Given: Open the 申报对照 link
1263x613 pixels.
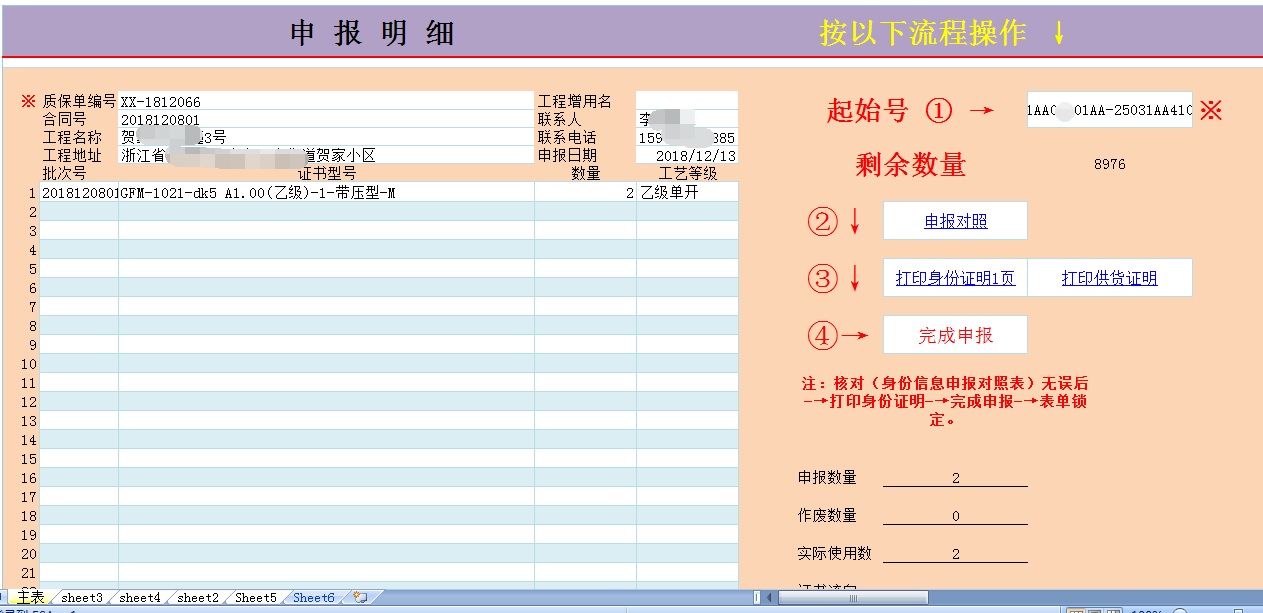Looking at the screenshot, I should point(955,222).
